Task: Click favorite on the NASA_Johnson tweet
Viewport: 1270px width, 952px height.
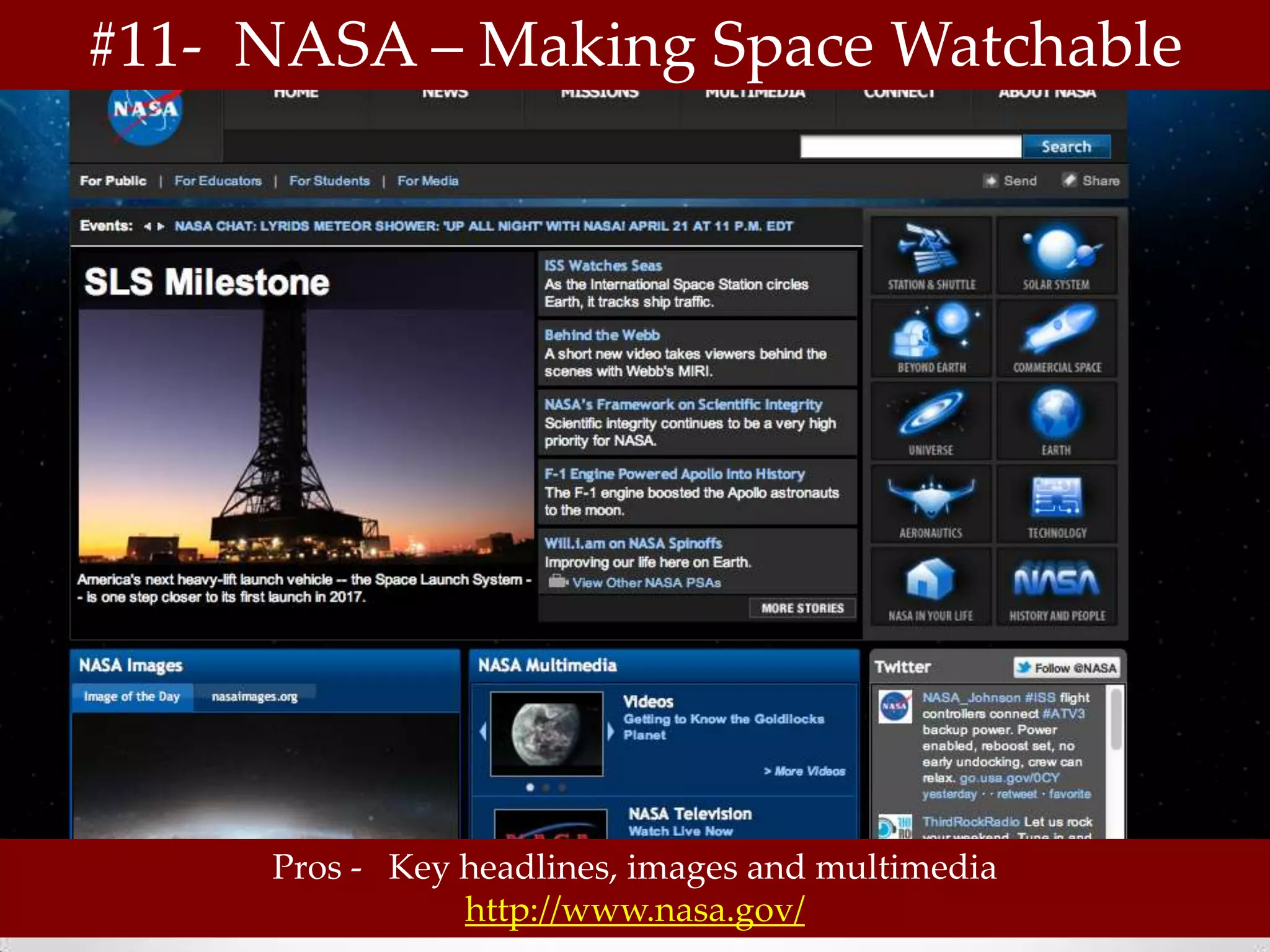Action: (1070, 794)
